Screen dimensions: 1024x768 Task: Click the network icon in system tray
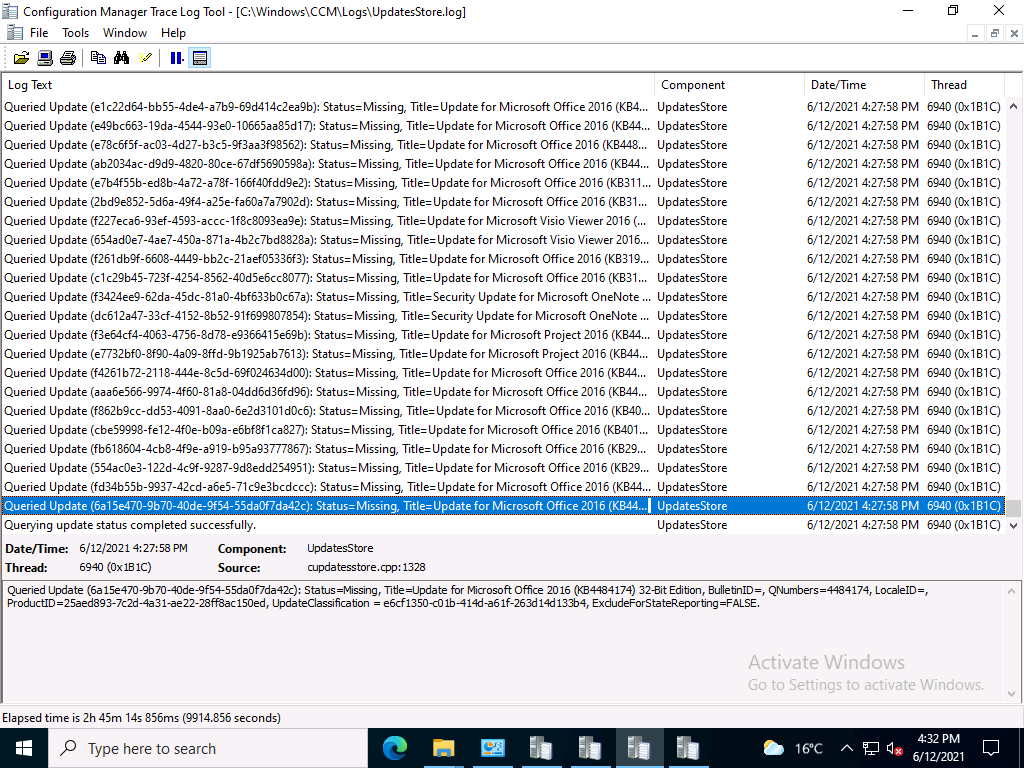point(871,748)
